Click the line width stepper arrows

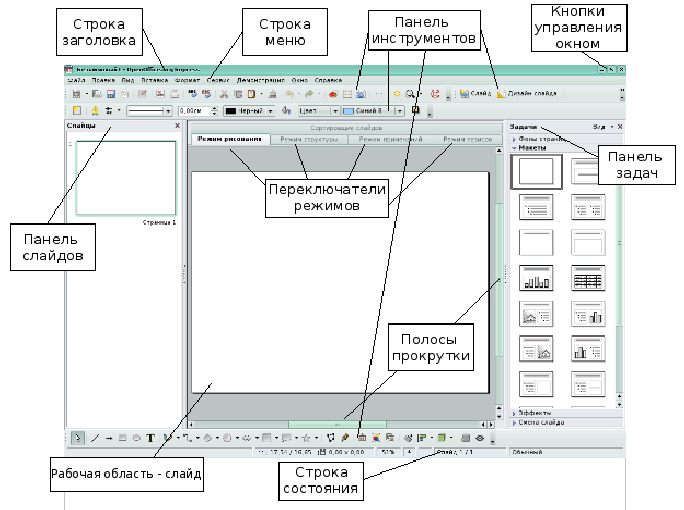coord(214,111)
